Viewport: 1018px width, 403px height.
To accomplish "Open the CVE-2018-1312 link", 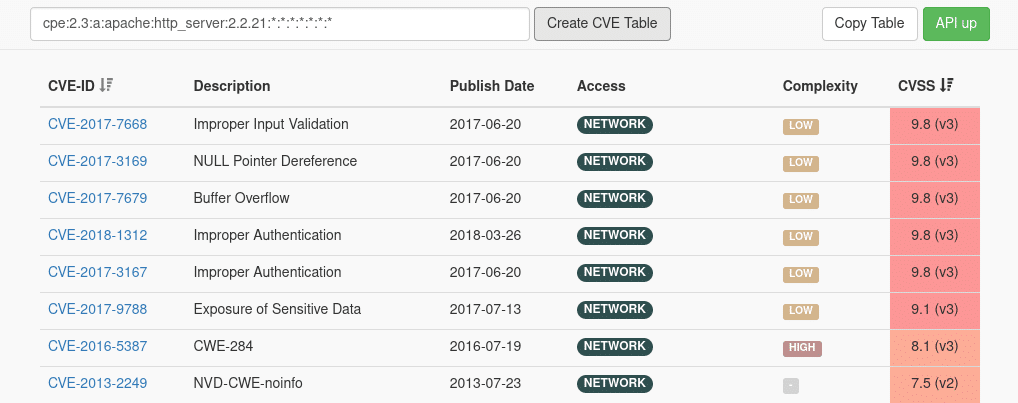I will click(97, 235).
